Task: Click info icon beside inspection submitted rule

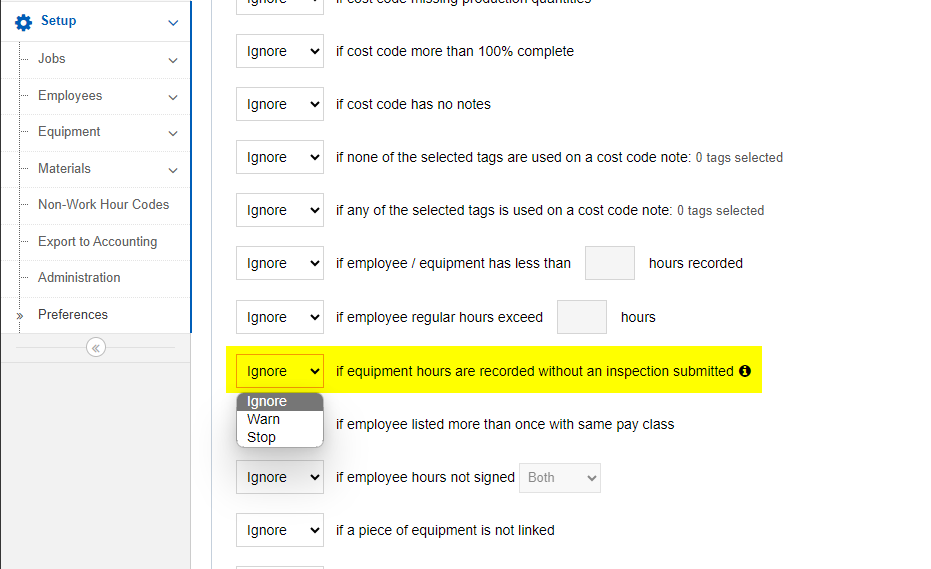Action: click(x=745, y=371)
